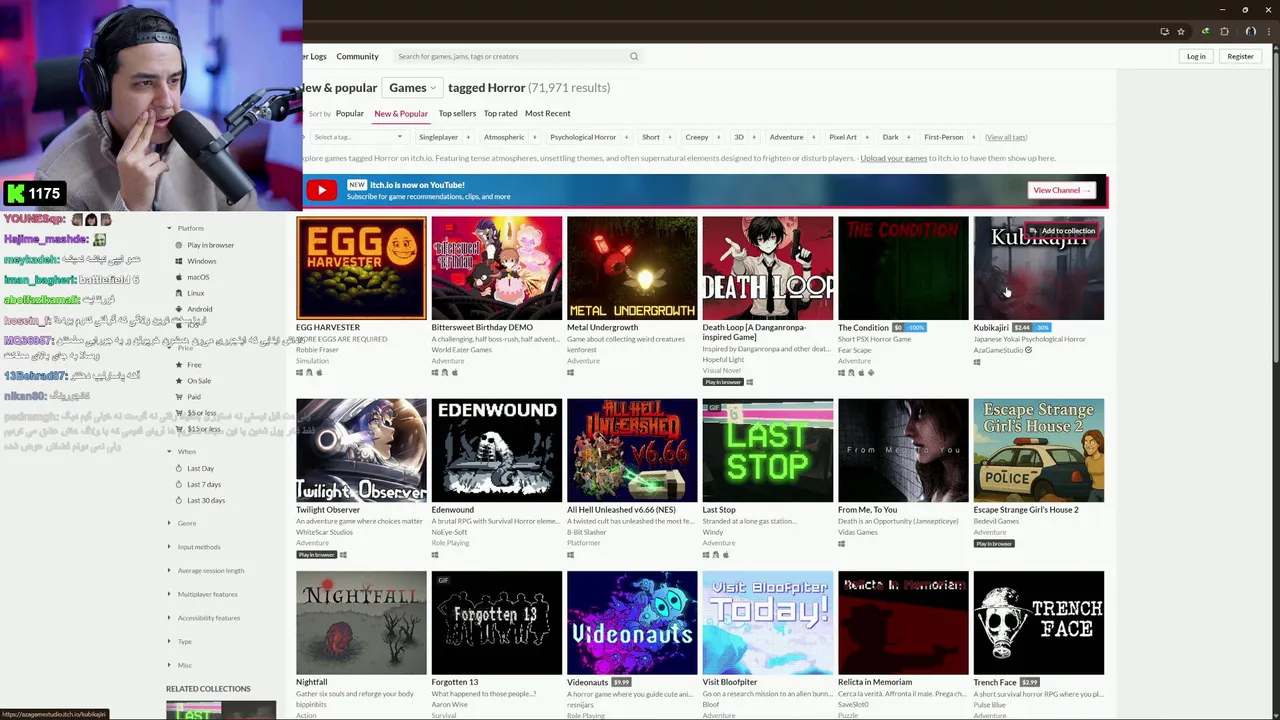Filter by Play in browser
The image size is (1280, 720).
click(210, 245)
